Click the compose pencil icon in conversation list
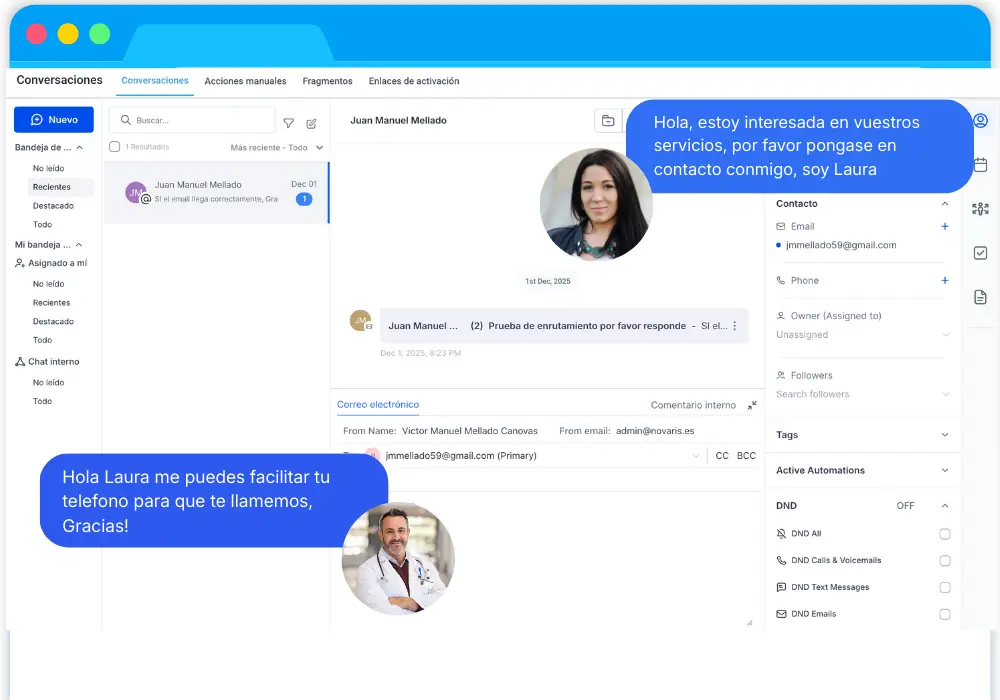The image size is (1000, 700). click(311, 123)
